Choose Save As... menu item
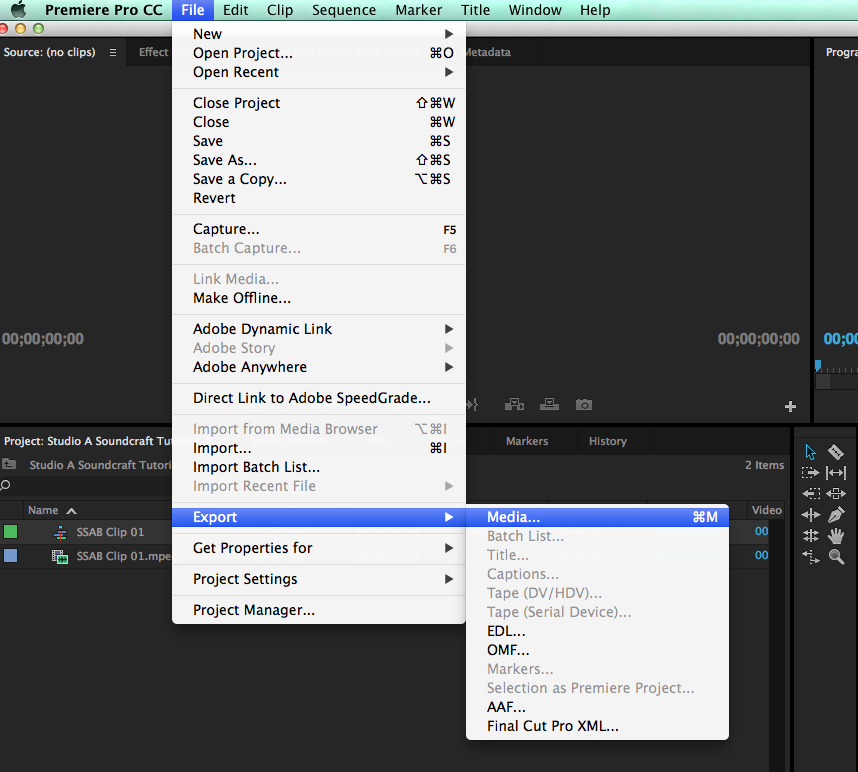Viewport: 858px width, 772px height. pyautogui.click(x=318, y=160)
